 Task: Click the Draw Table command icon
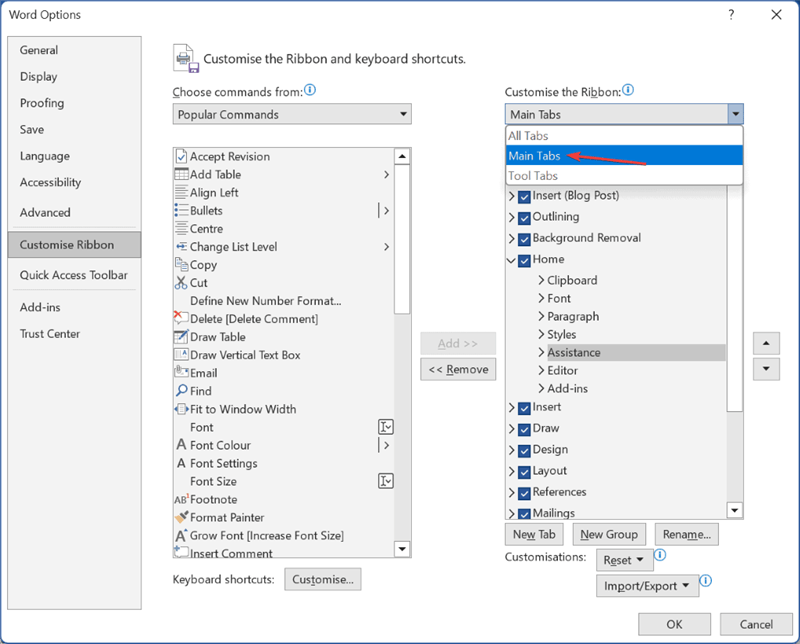click(181, 337)
